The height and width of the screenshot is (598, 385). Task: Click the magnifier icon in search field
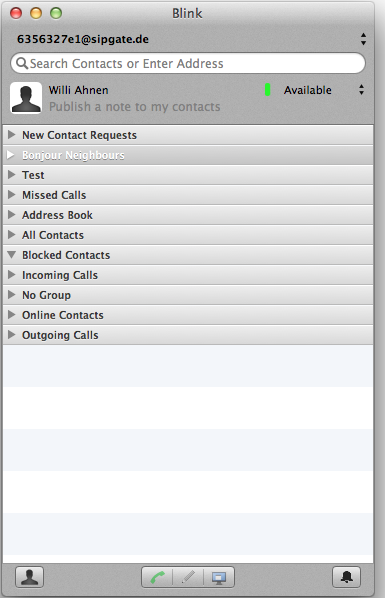[22, 63]
